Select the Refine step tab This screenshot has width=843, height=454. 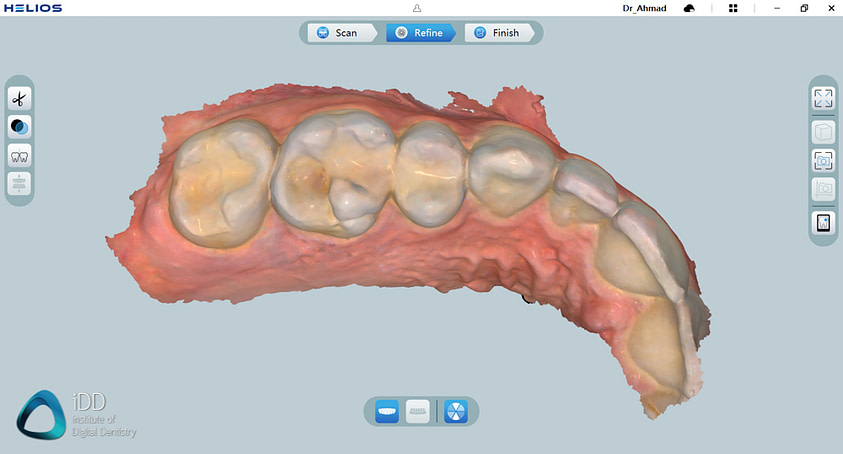(x=419, y=33)
